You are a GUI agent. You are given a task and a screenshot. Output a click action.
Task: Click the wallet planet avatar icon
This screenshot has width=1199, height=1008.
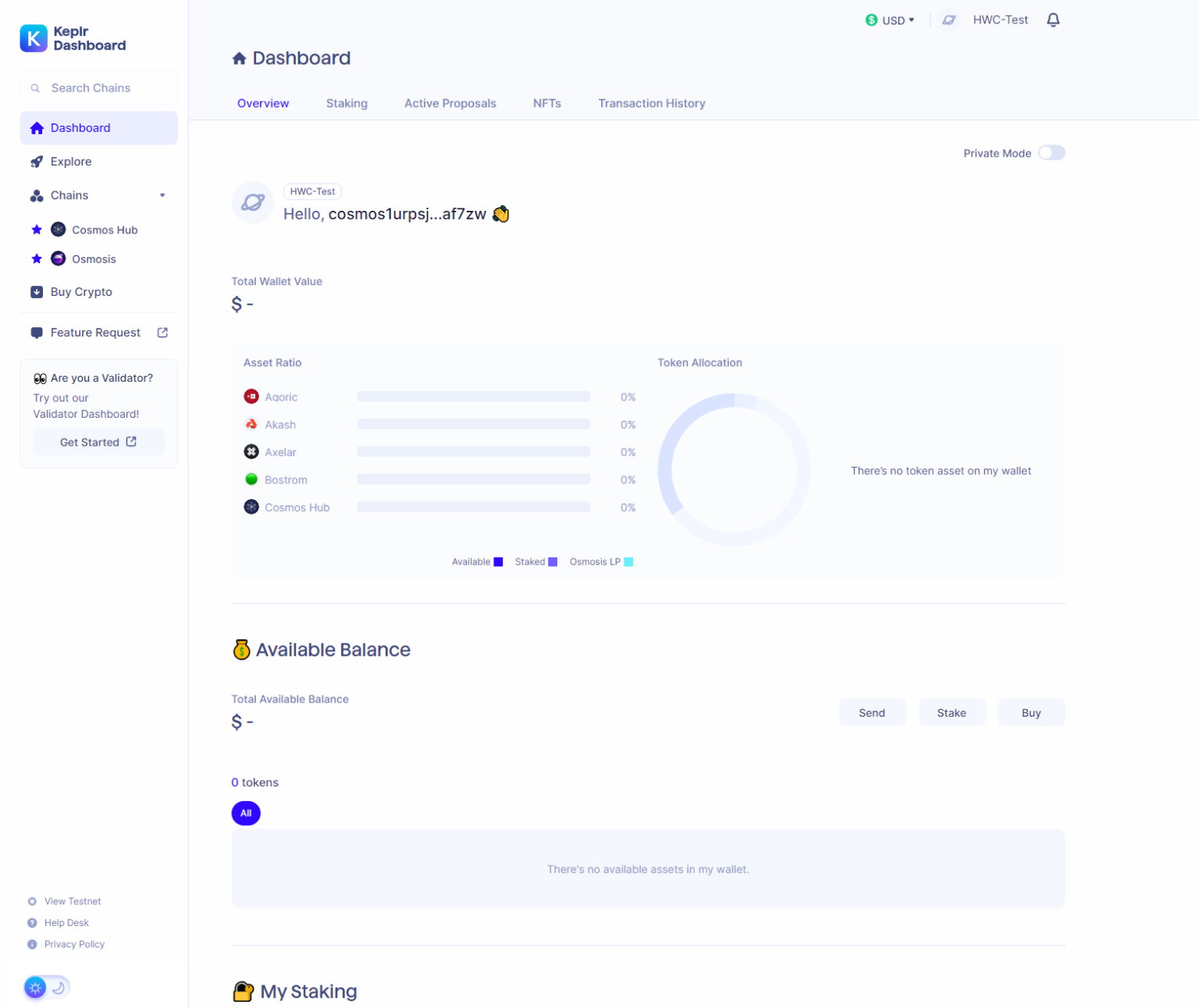[252, 202]
